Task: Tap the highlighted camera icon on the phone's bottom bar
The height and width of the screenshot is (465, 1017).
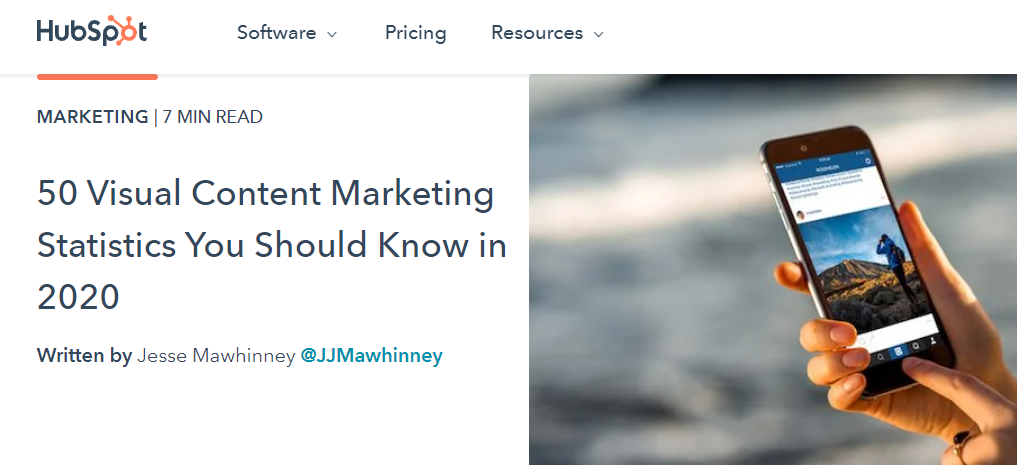Action: (898, 351)
